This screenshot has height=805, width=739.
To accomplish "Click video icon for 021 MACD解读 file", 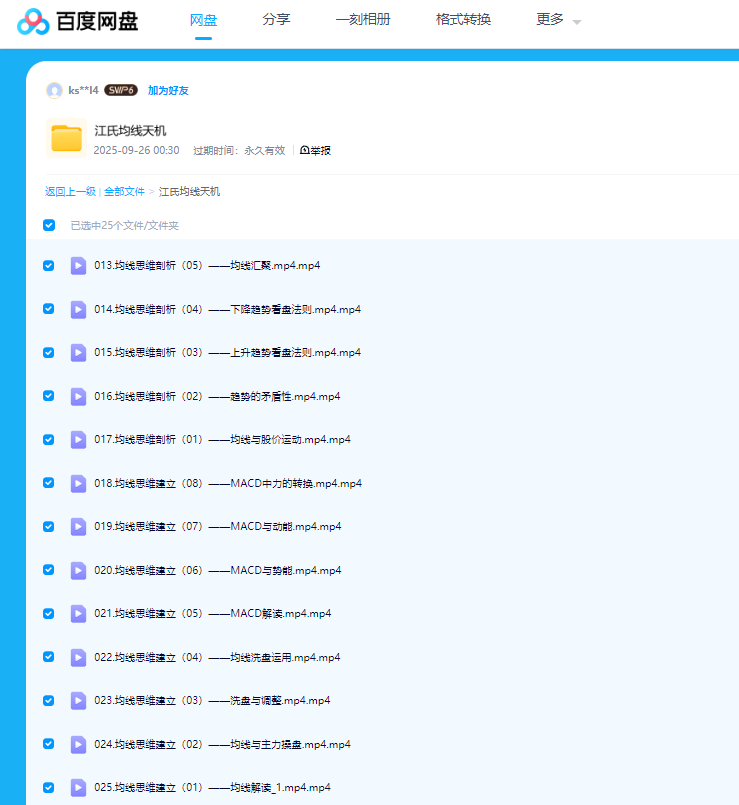I will [x=78, y=614].
